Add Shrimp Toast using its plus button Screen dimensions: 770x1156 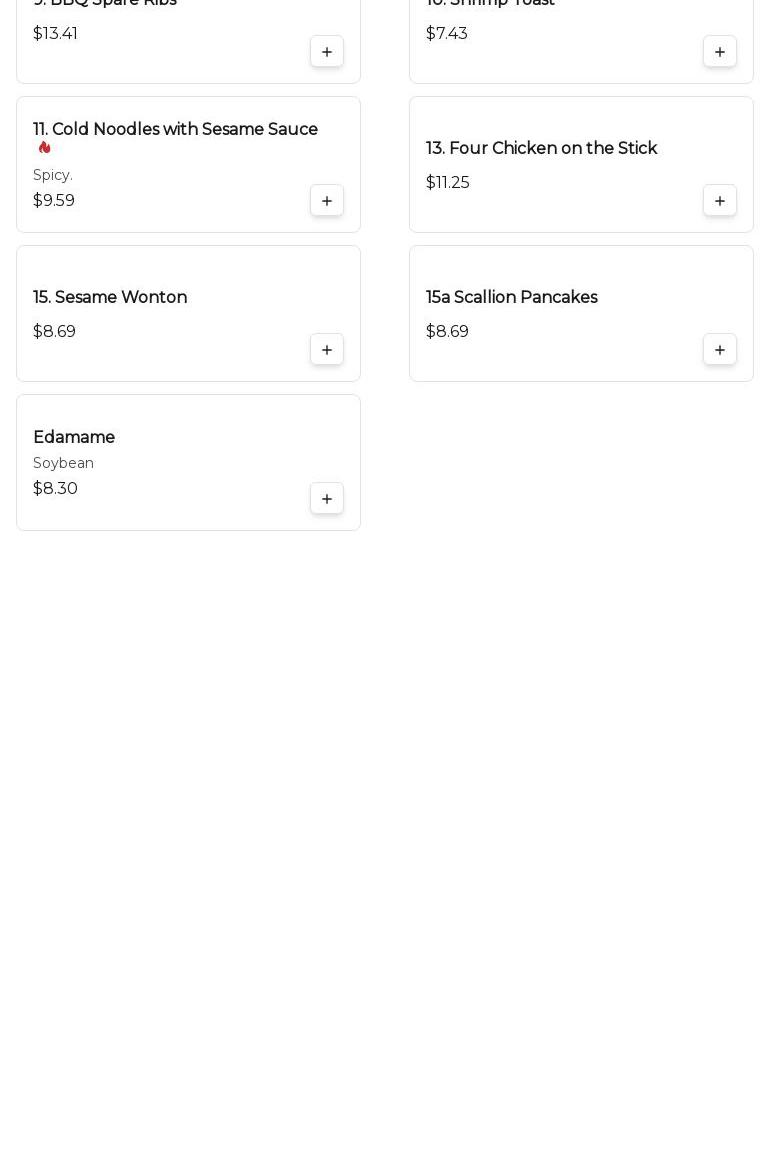(720, 52)
